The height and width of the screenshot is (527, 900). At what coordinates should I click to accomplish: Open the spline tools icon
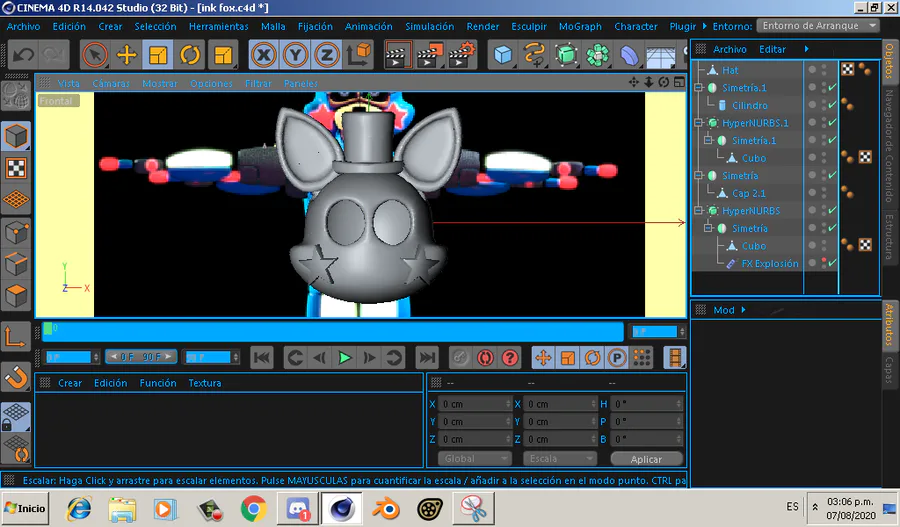[534, 55]
